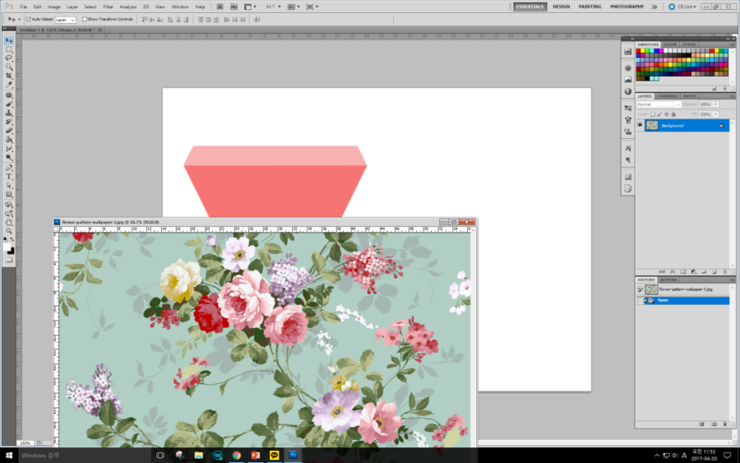
Task: Select the Lasso tool
Action: (x=9, y=58)
